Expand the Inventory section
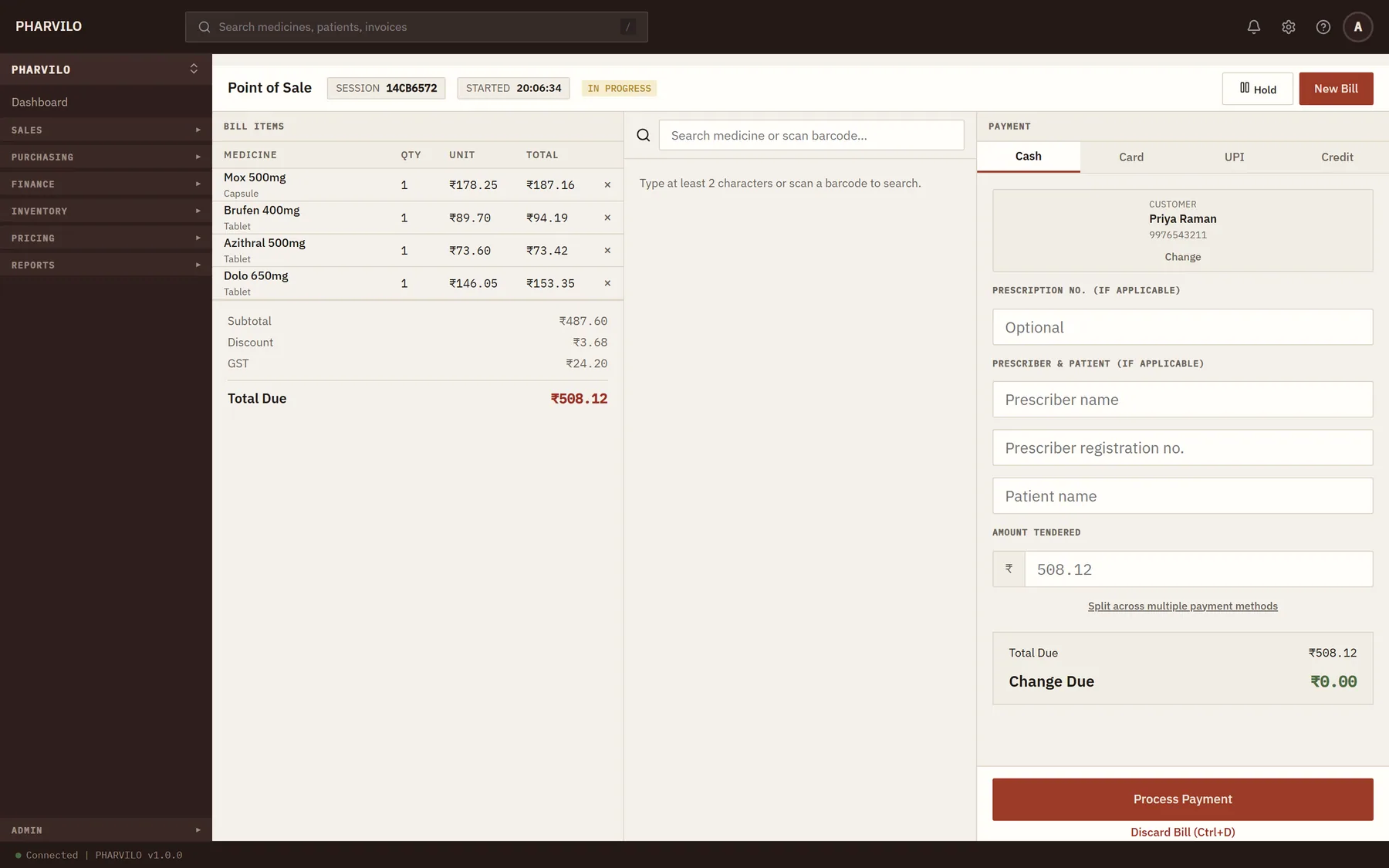Screen dimensions: 1389x868 [x=106, y=211]
